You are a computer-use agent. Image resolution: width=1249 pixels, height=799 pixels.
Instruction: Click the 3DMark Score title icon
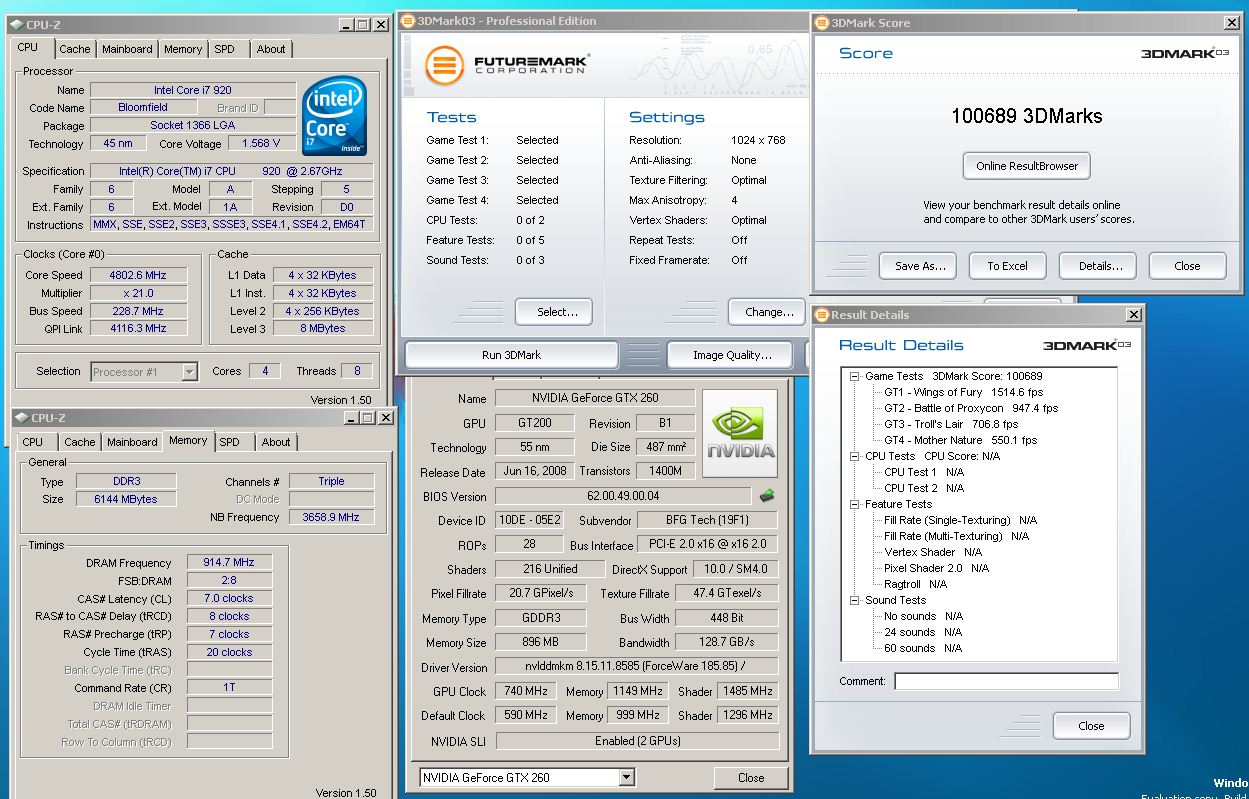pos(822,23)
